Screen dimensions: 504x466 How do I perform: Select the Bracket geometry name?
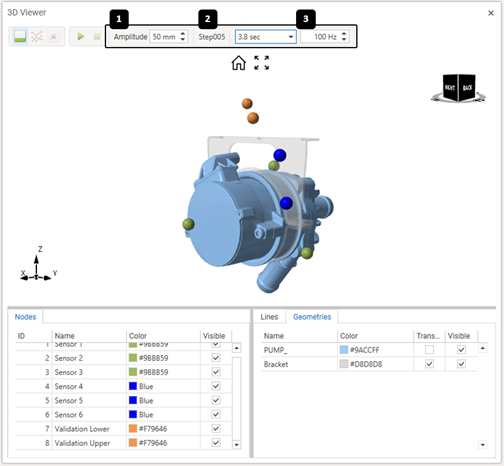(x=276, y=364)
